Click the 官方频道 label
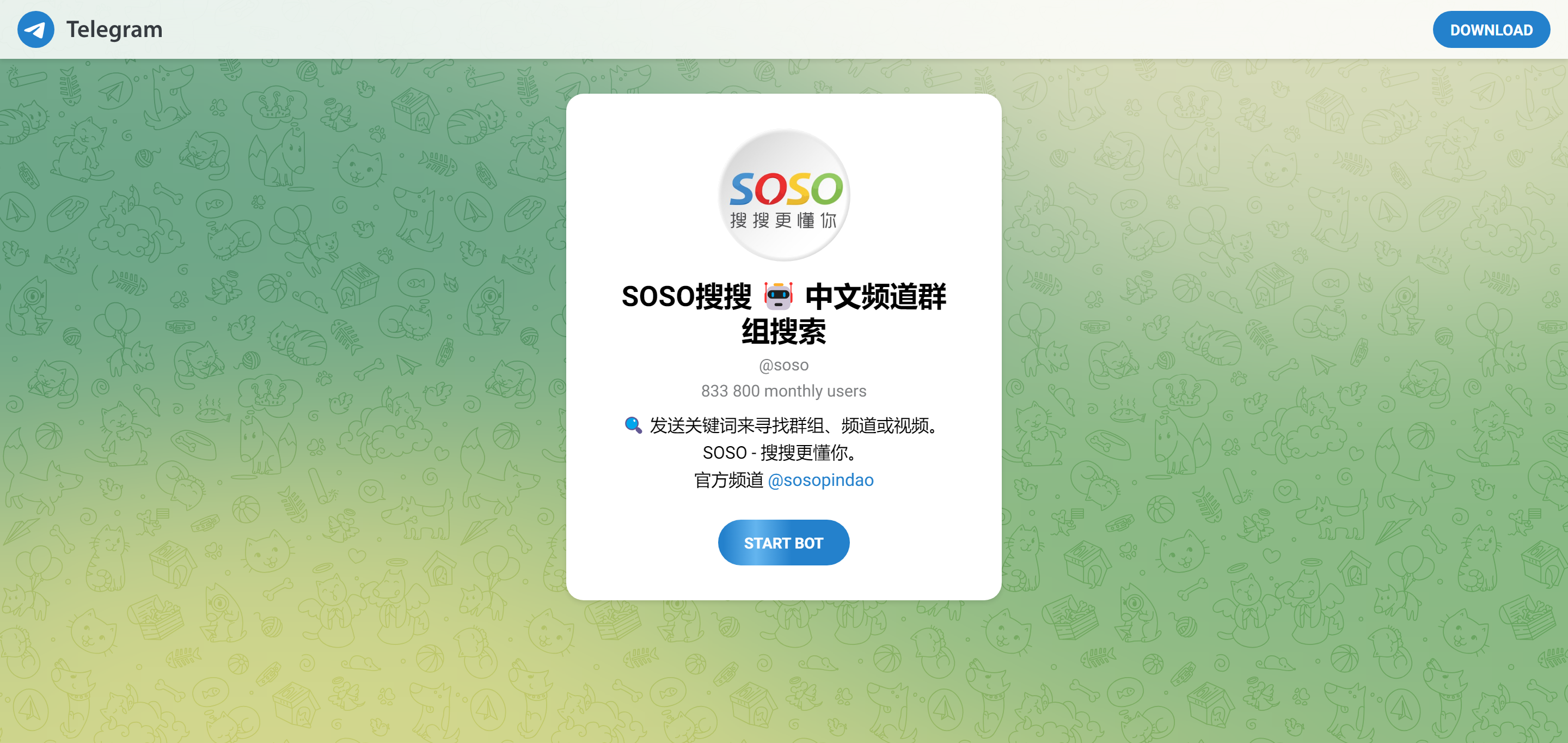Viewport: 1568px width, 743px height. [x=728, y=480]
